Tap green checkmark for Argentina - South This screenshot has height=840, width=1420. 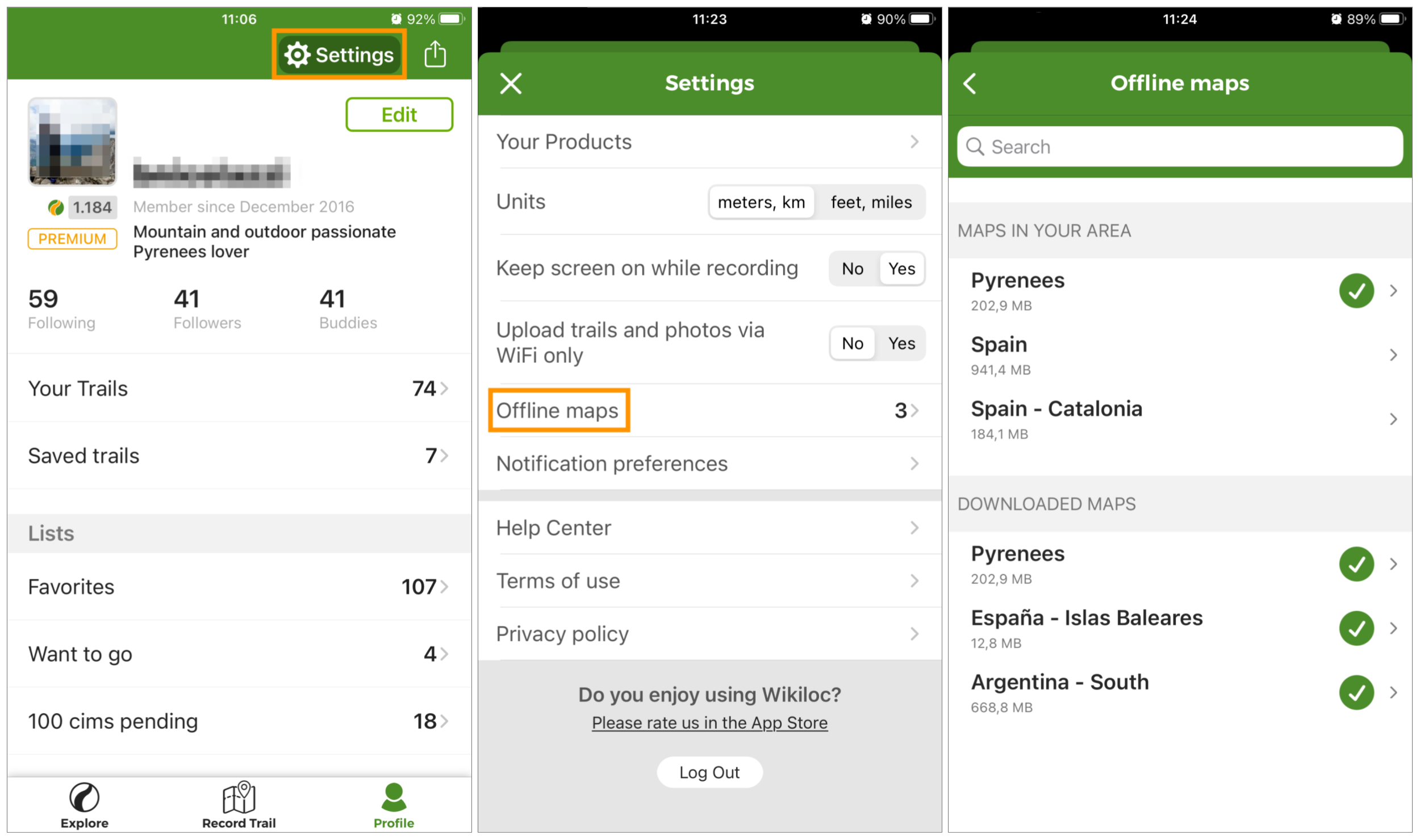[1356, 692]
